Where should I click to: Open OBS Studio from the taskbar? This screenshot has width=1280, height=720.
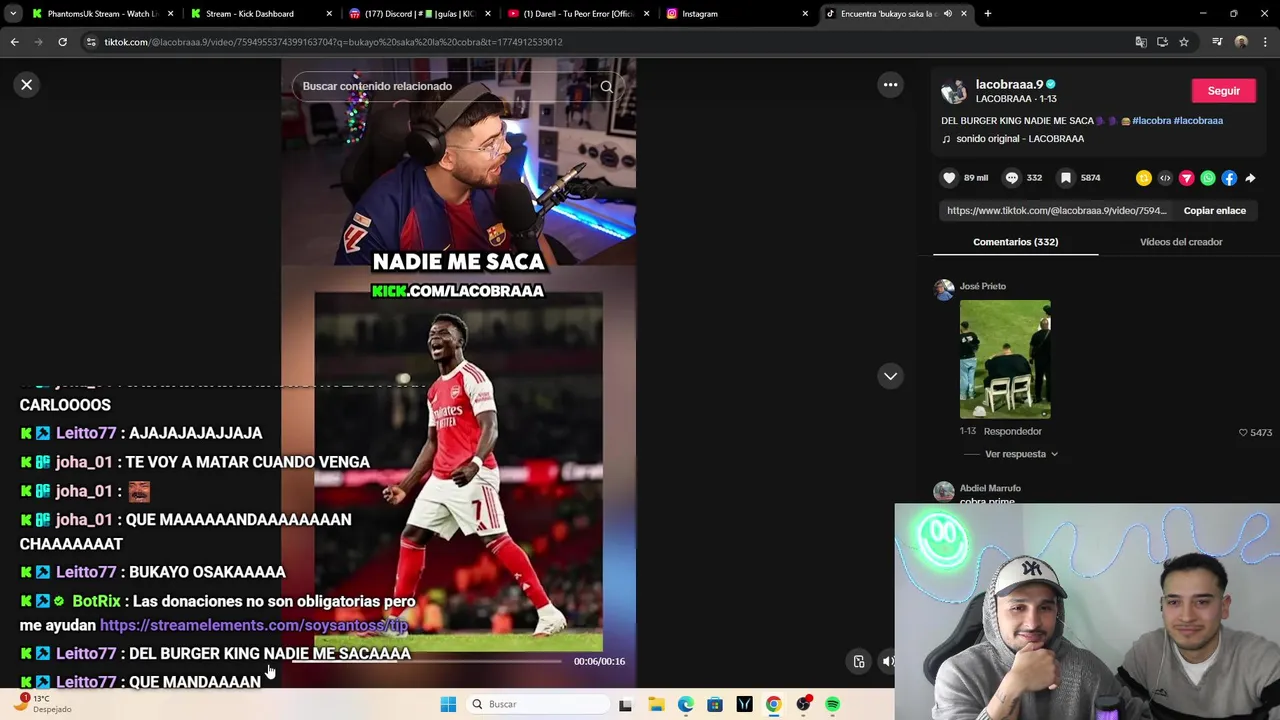(x=803, y=704)
